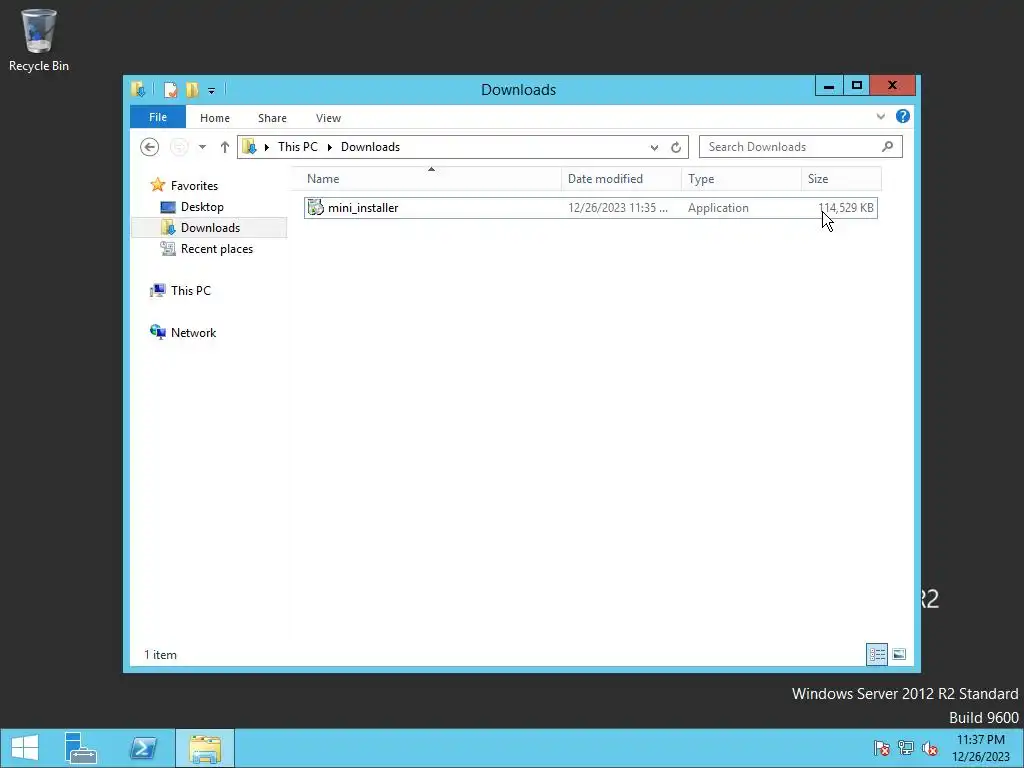Open Recent places in navigation pane
Image resolution: width=1024 pixels, height=768 pixels.
point(217,249)
